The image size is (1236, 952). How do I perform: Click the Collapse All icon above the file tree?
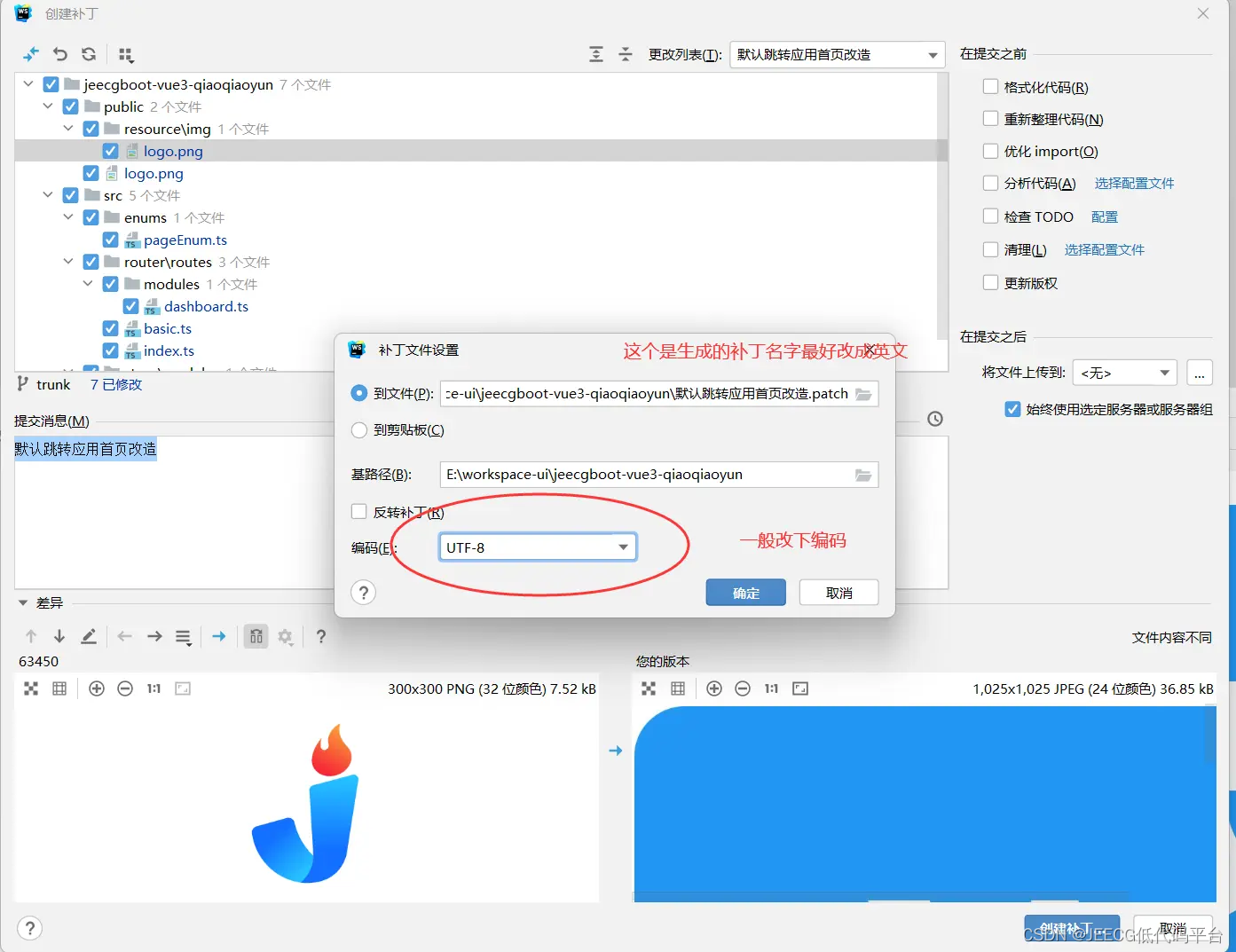click(626, 54)
